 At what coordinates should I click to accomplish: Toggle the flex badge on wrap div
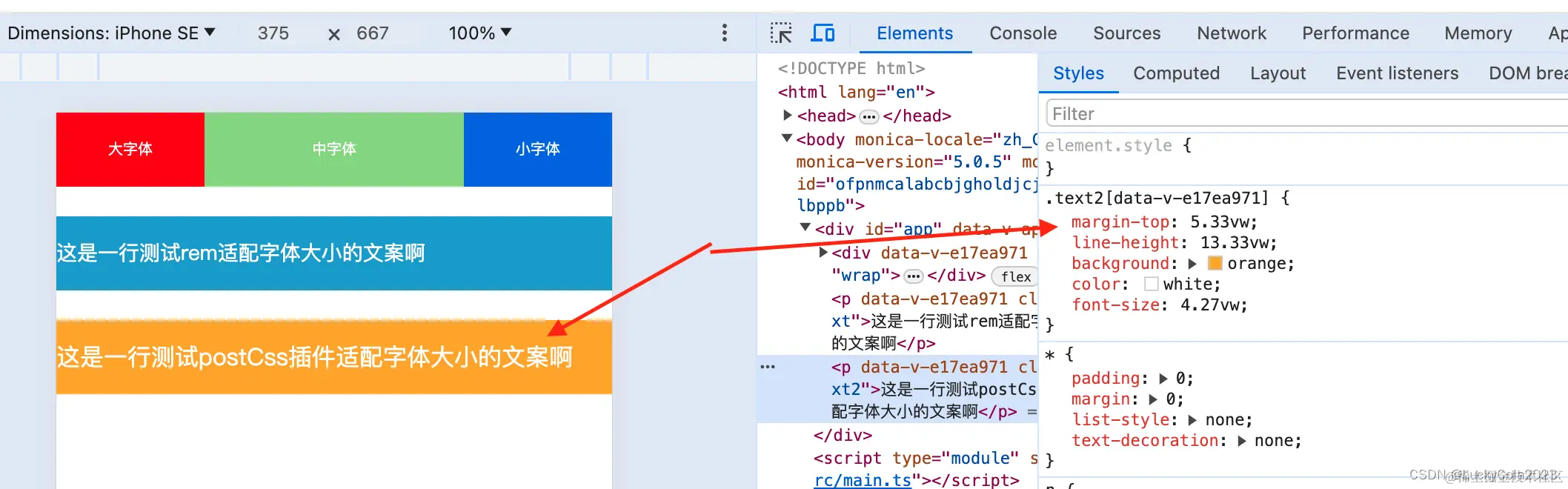pyautogui.click(x=1015, y=276)
